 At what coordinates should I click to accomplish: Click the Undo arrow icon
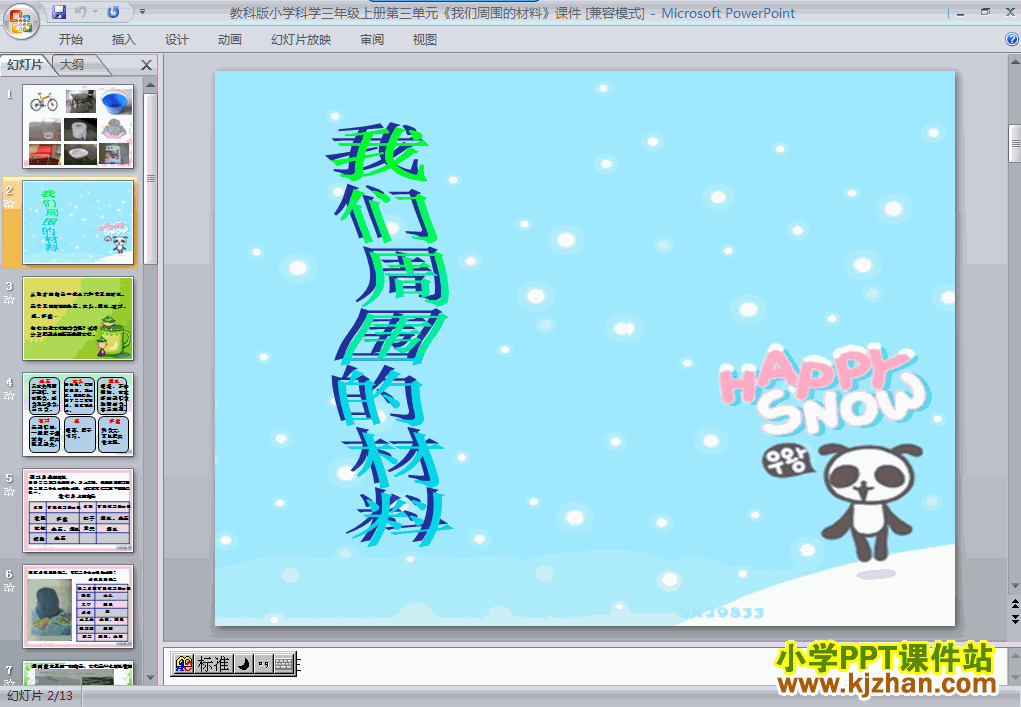pyautogui.click(x=81, y=12)
